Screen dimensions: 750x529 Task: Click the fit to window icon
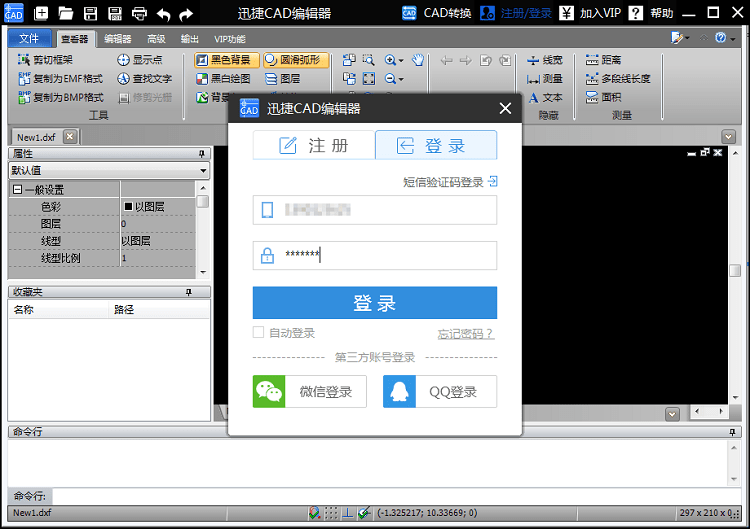click(x=369, y=78)
